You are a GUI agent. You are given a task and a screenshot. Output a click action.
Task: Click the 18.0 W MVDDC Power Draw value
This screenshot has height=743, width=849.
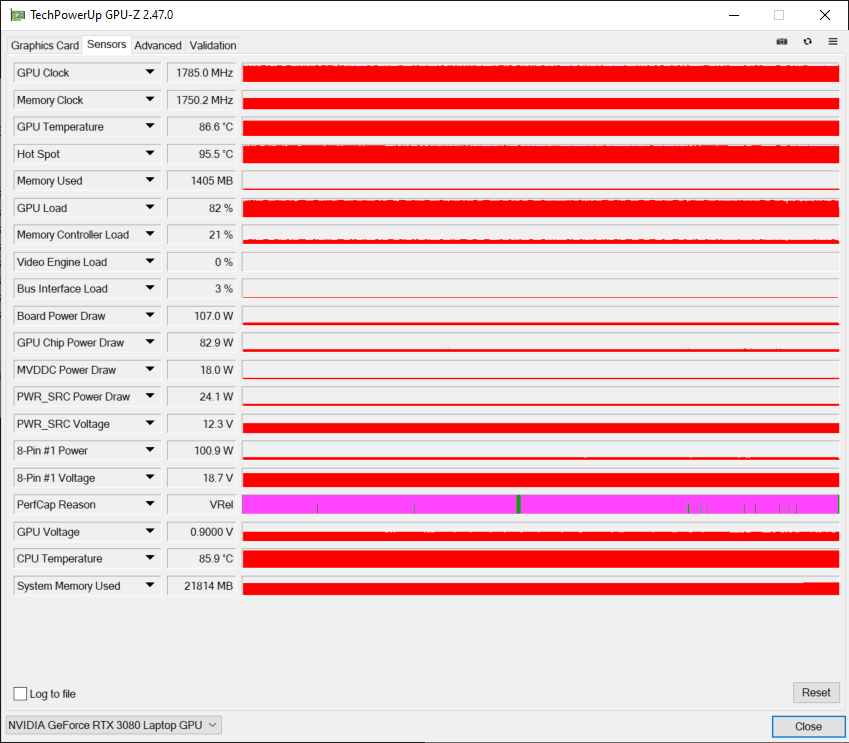pyautogui.click(x=202, y=370)
